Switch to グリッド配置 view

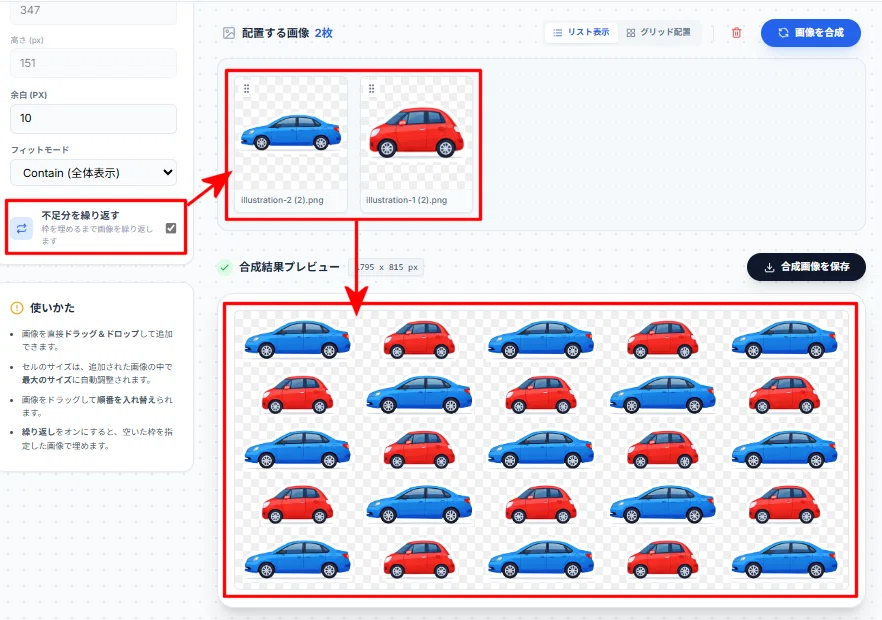[x=658, y=33]
